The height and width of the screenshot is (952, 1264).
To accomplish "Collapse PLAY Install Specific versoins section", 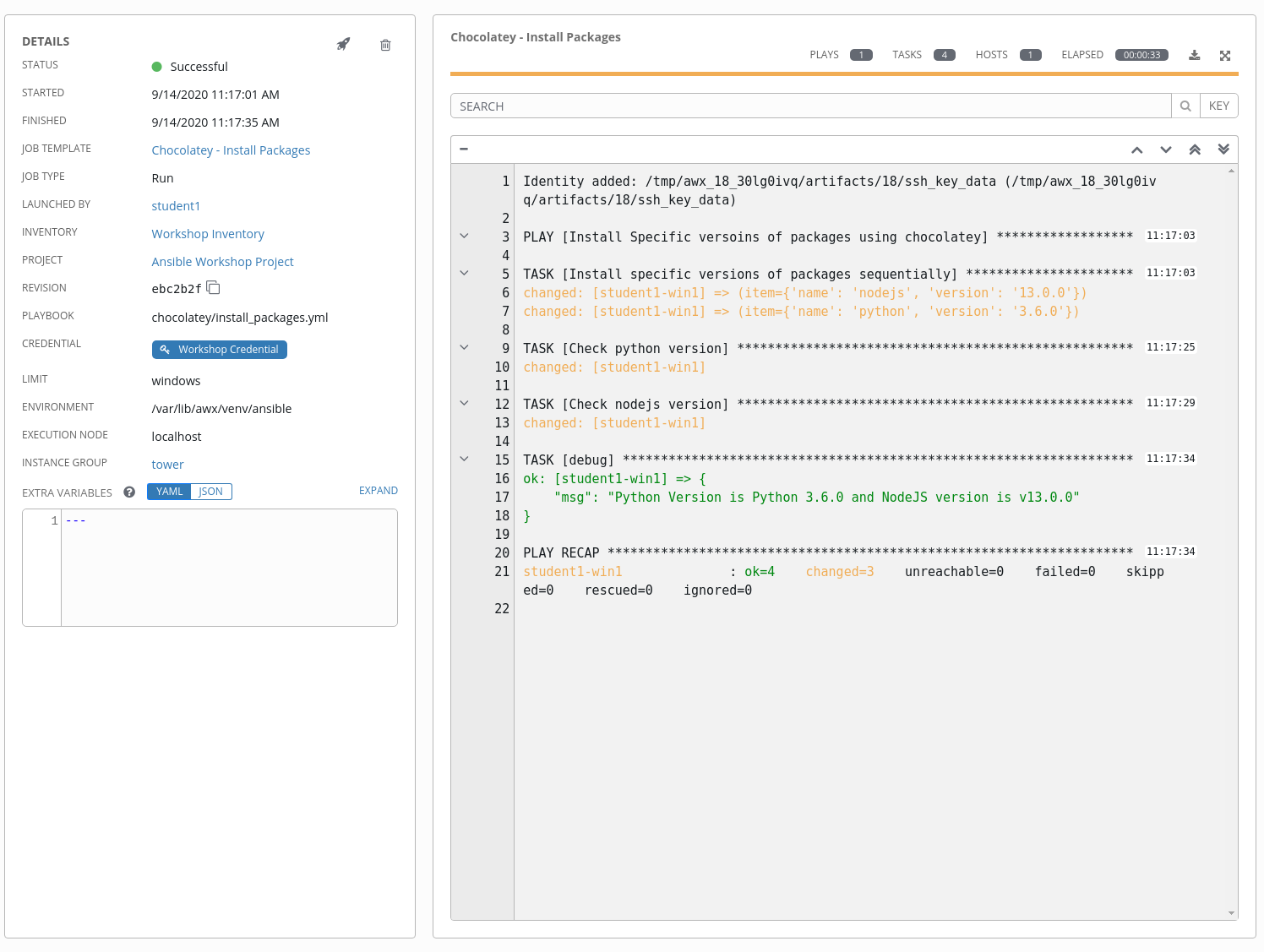I will (x=464, y=236).
